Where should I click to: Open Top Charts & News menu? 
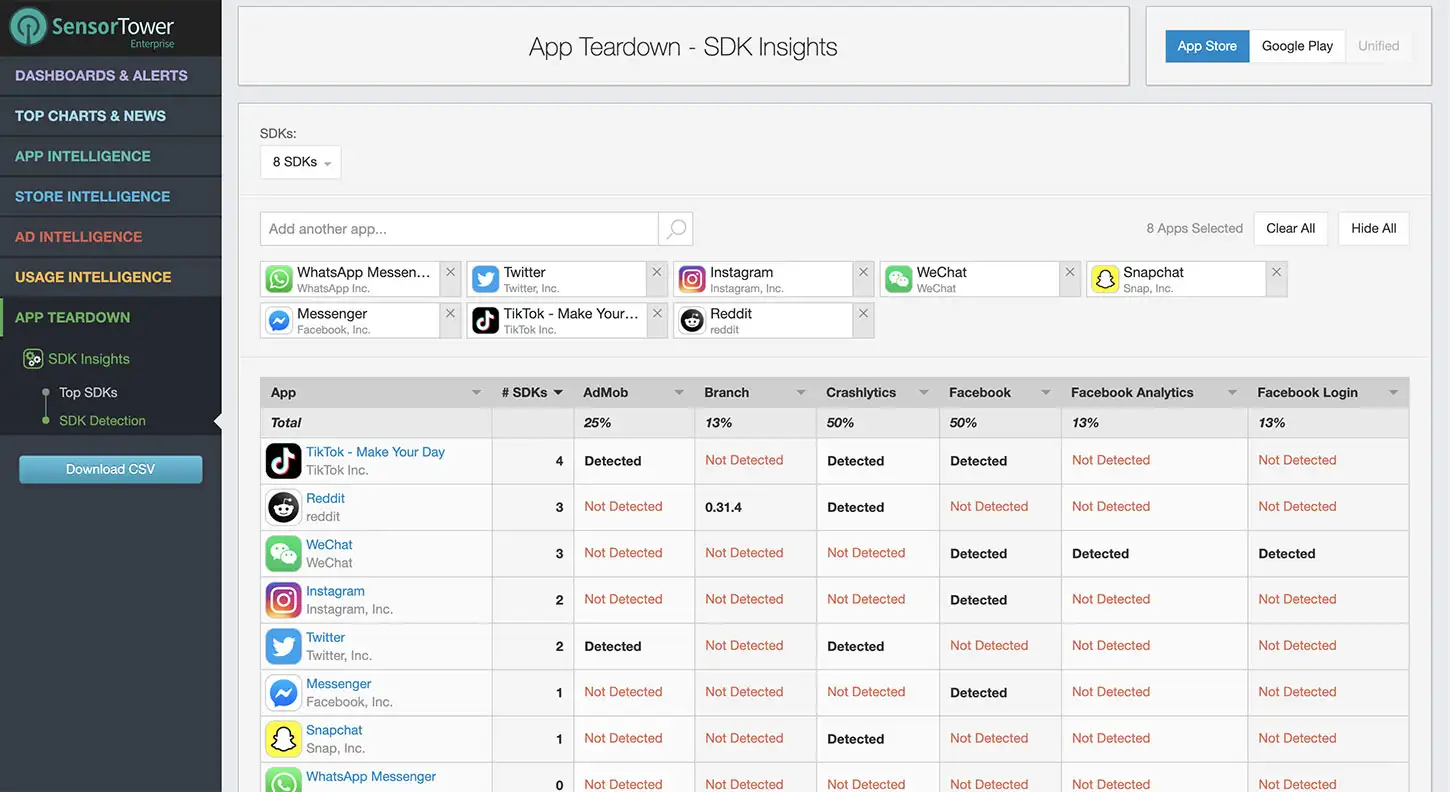(x=110, y=116)
